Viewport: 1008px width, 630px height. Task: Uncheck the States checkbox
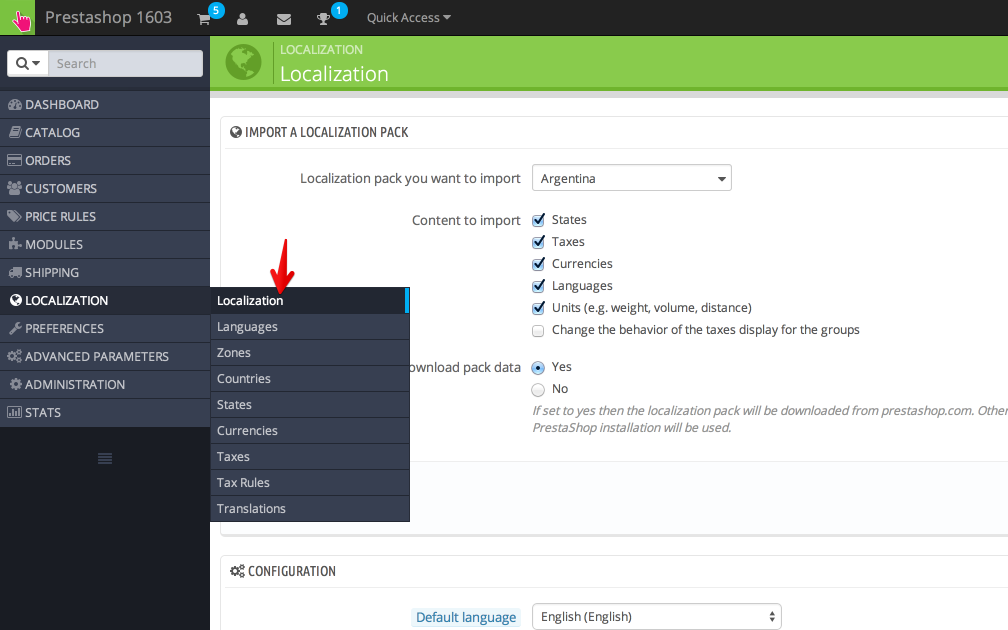click(539, 220)
